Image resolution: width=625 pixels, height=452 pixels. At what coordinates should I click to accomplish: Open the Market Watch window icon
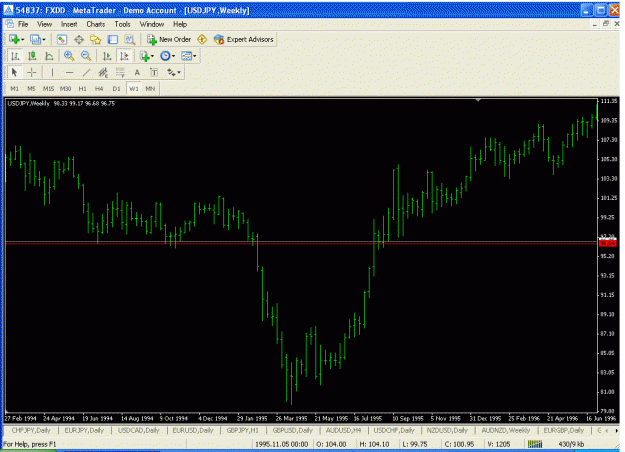(61, 39)
